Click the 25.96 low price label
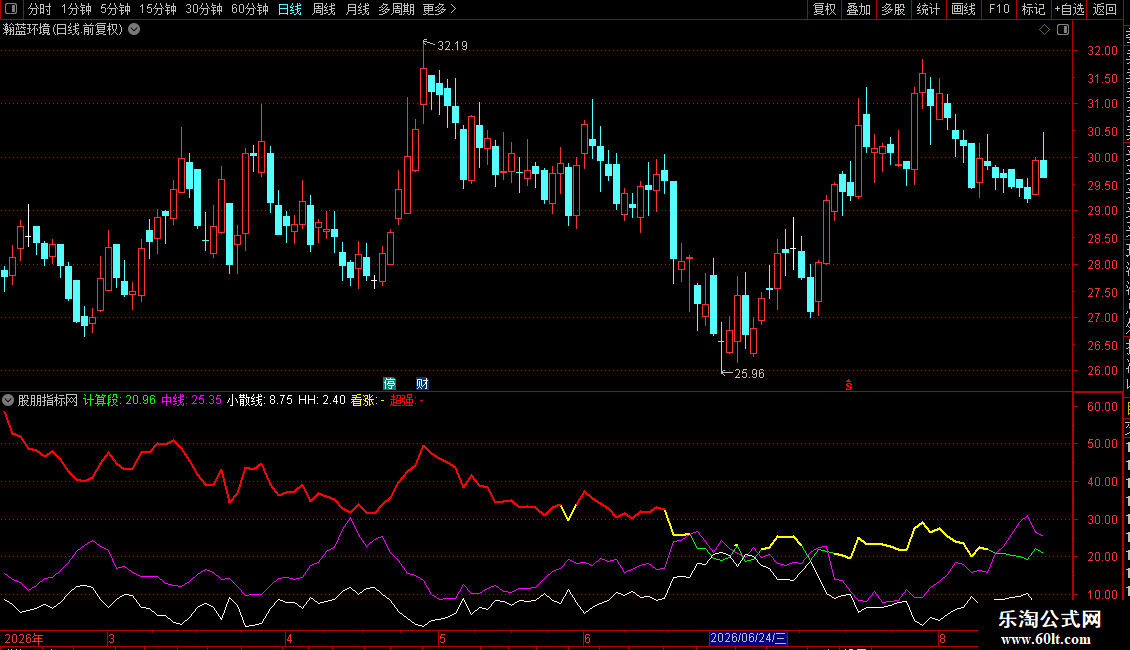The height and width of the screenshot is (650, 1130). pos(749,373)
